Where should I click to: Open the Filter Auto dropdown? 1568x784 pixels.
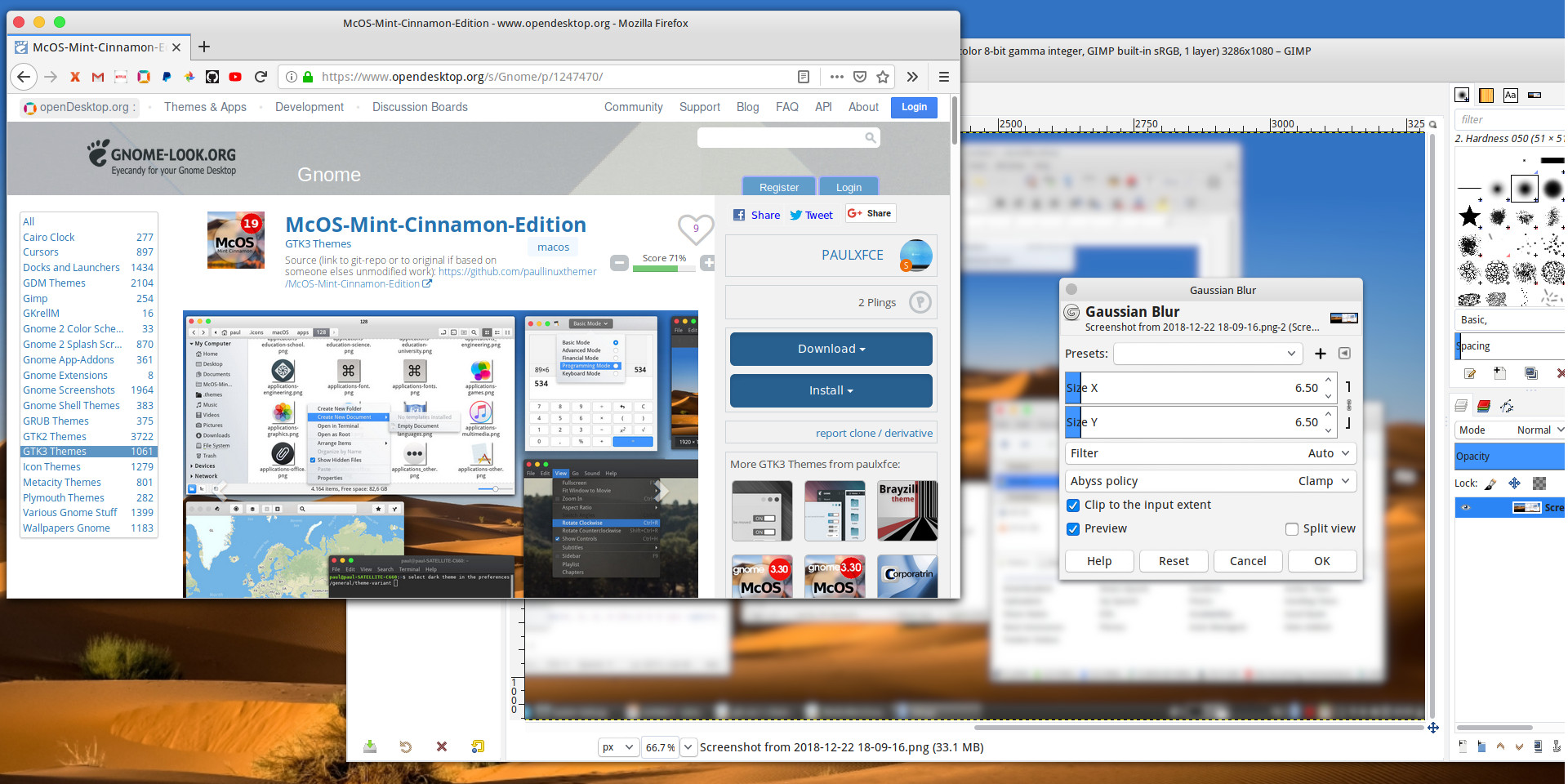[1211, 453]
